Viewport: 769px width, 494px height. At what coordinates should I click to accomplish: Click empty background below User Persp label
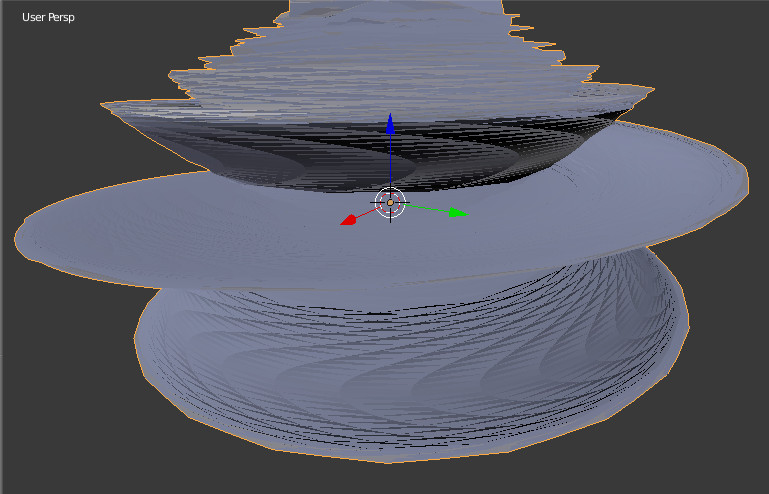[x=48, y=60]
